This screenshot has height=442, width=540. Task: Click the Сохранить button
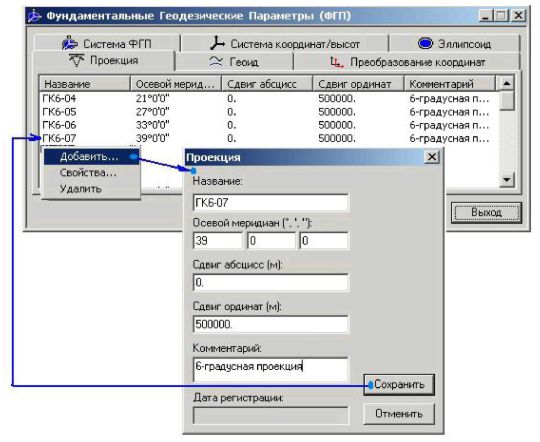(399, 384)
